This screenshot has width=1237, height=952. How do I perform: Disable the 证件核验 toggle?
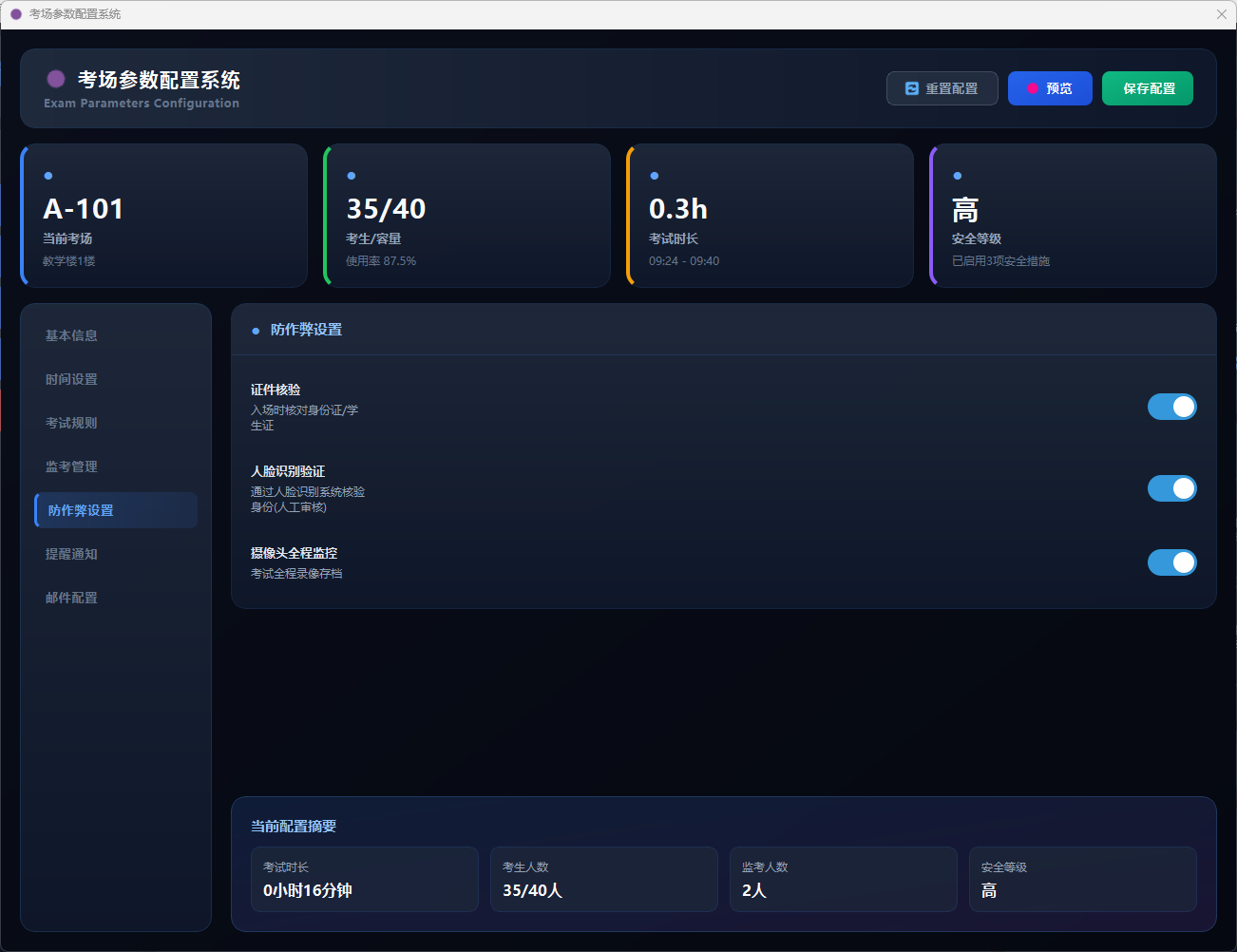1171,407
